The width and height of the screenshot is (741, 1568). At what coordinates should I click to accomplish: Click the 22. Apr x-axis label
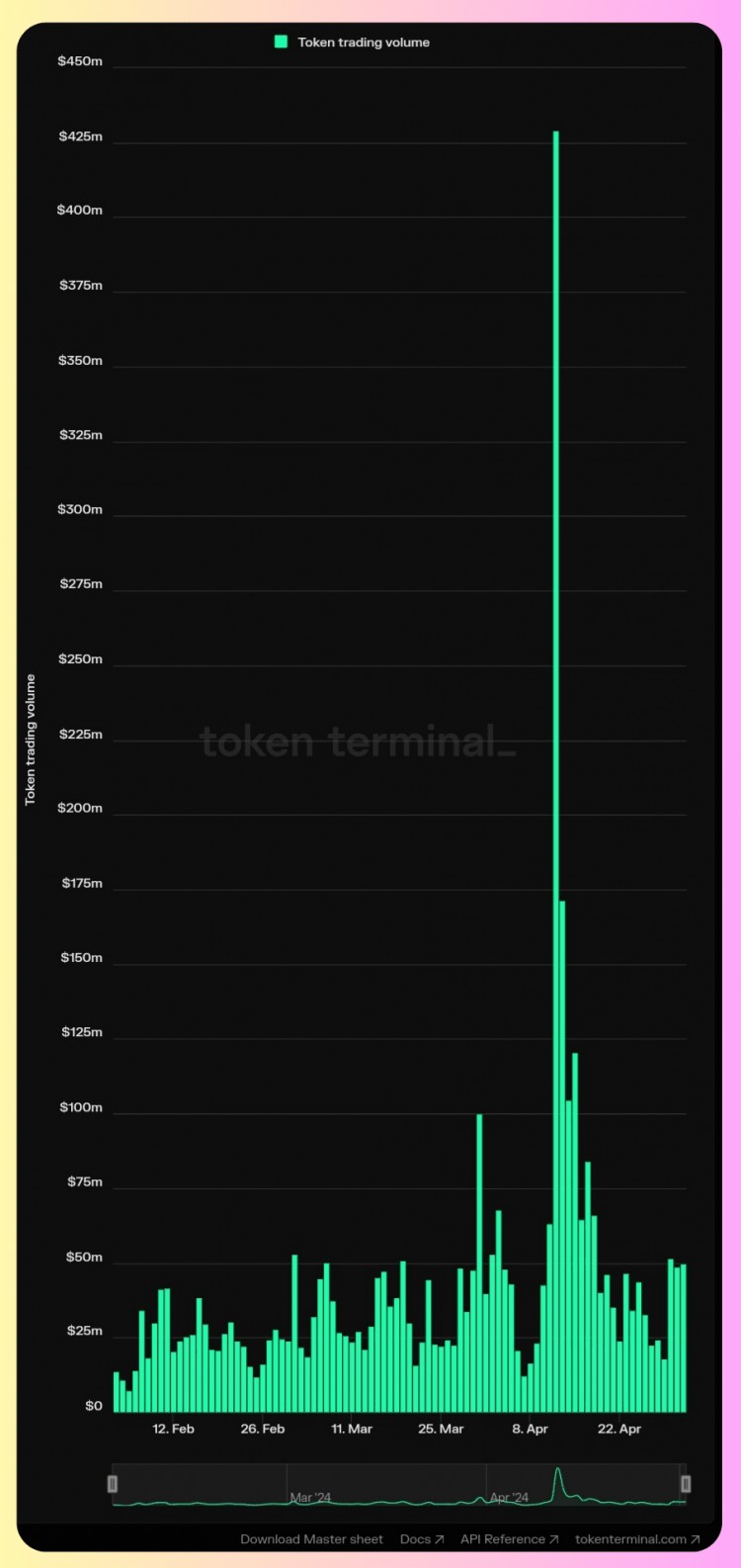(619, 1429)
